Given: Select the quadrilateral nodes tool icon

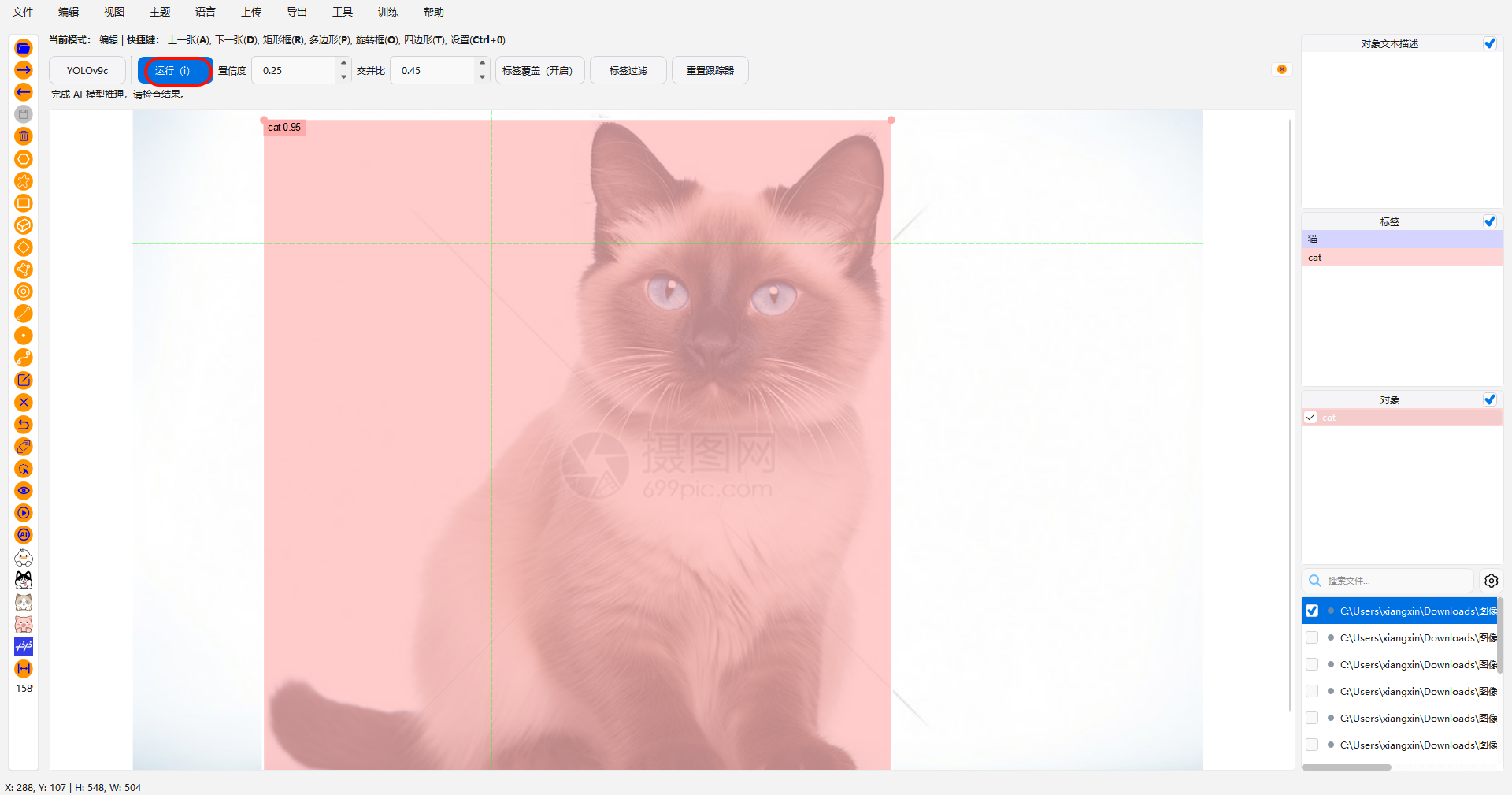Looking at the screenshot, I should point(24,269).
